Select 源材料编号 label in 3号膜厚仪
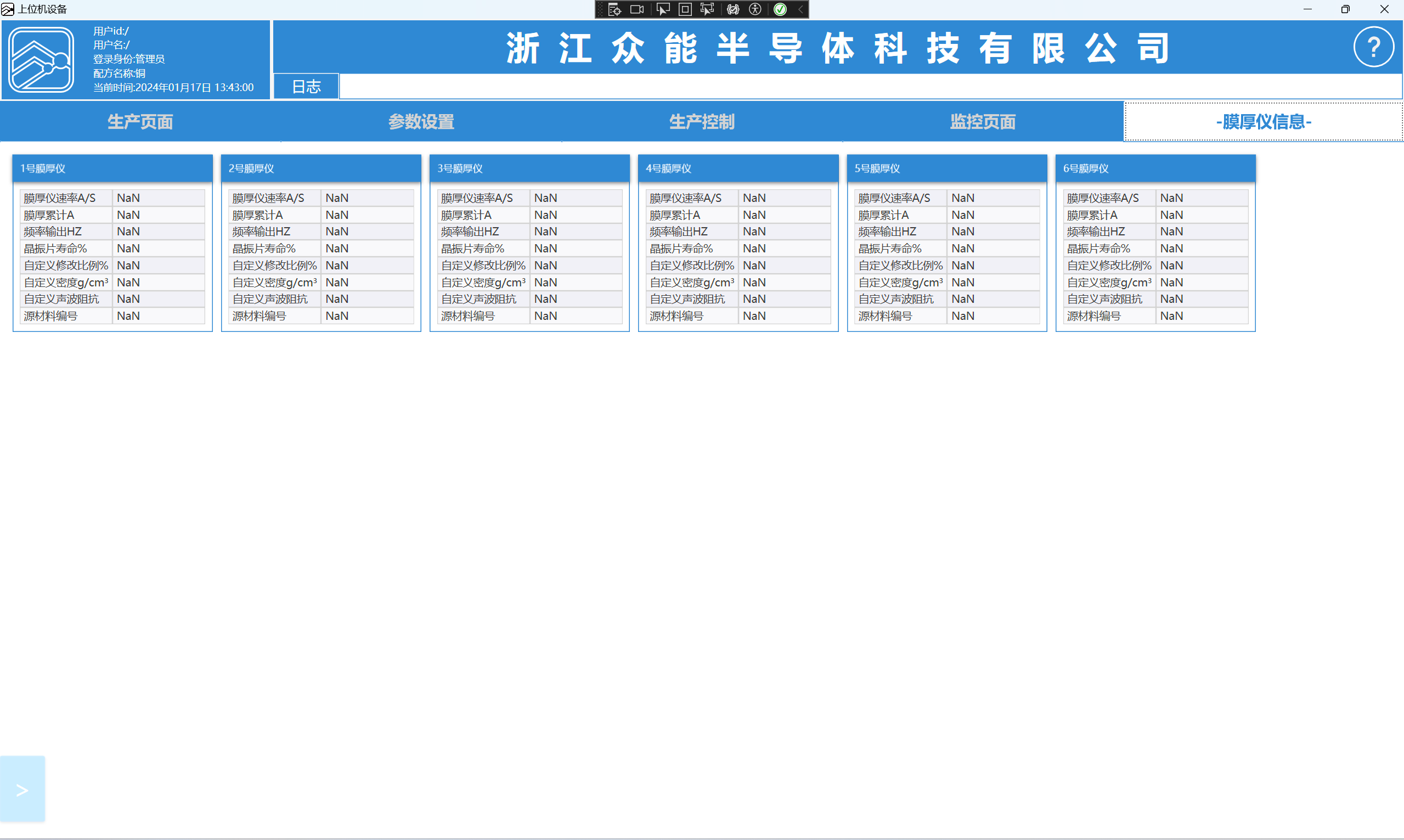The height and width of the screenshot is (840, 1404). click(484, 316)
